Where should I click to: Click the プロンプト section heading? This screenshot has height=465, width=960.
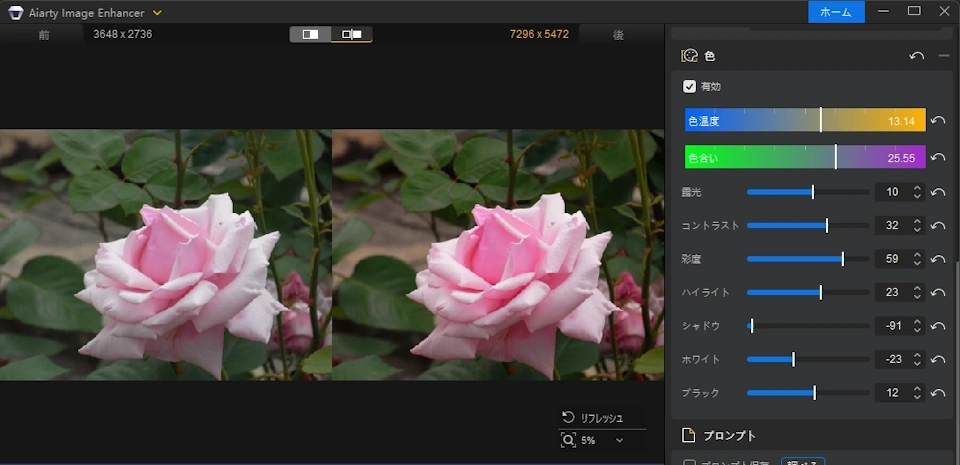729,436
